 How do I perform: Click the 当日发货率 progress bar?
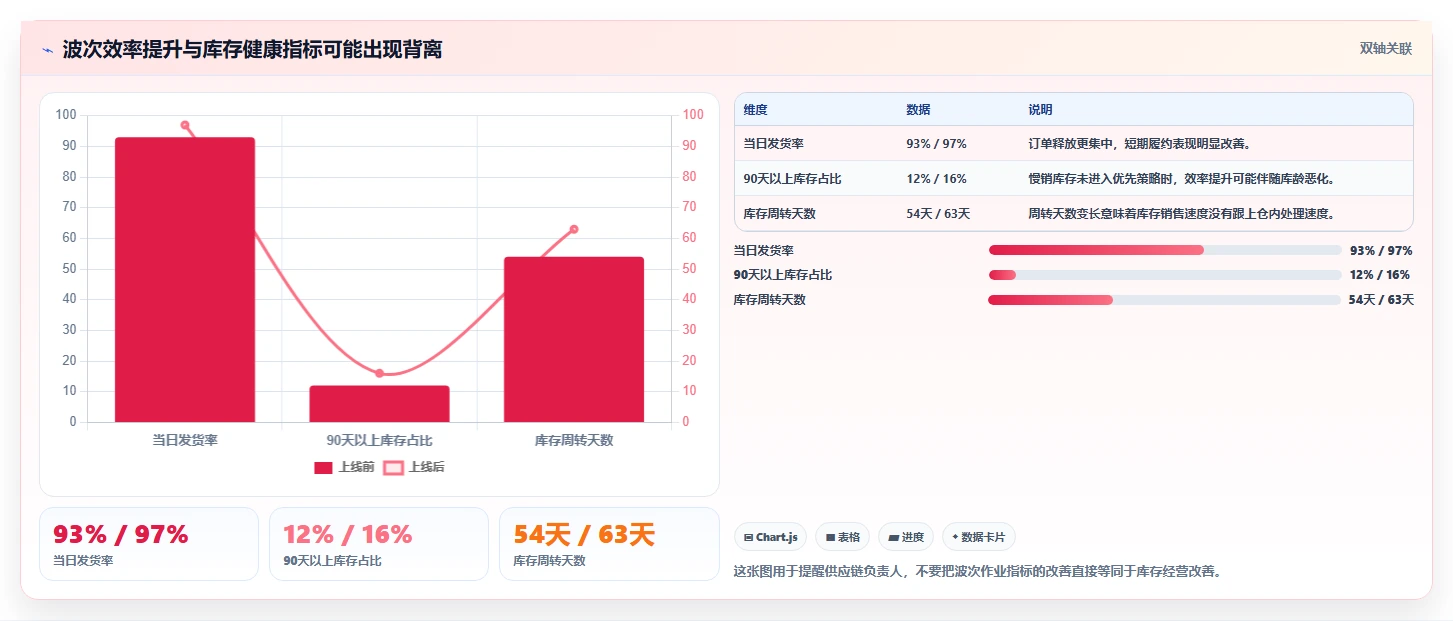click(x=1164, y=250)
